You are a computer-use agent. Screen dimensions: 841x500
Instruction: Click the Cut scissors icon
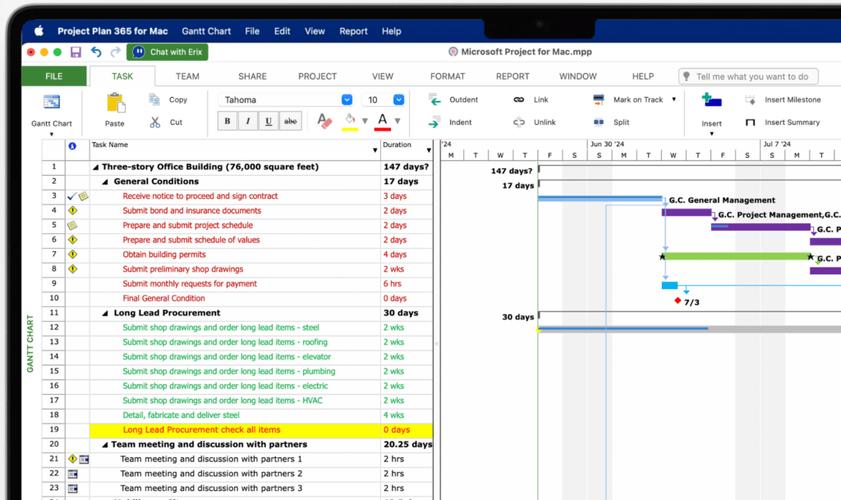pyautogui.click(x=155, y=122)
